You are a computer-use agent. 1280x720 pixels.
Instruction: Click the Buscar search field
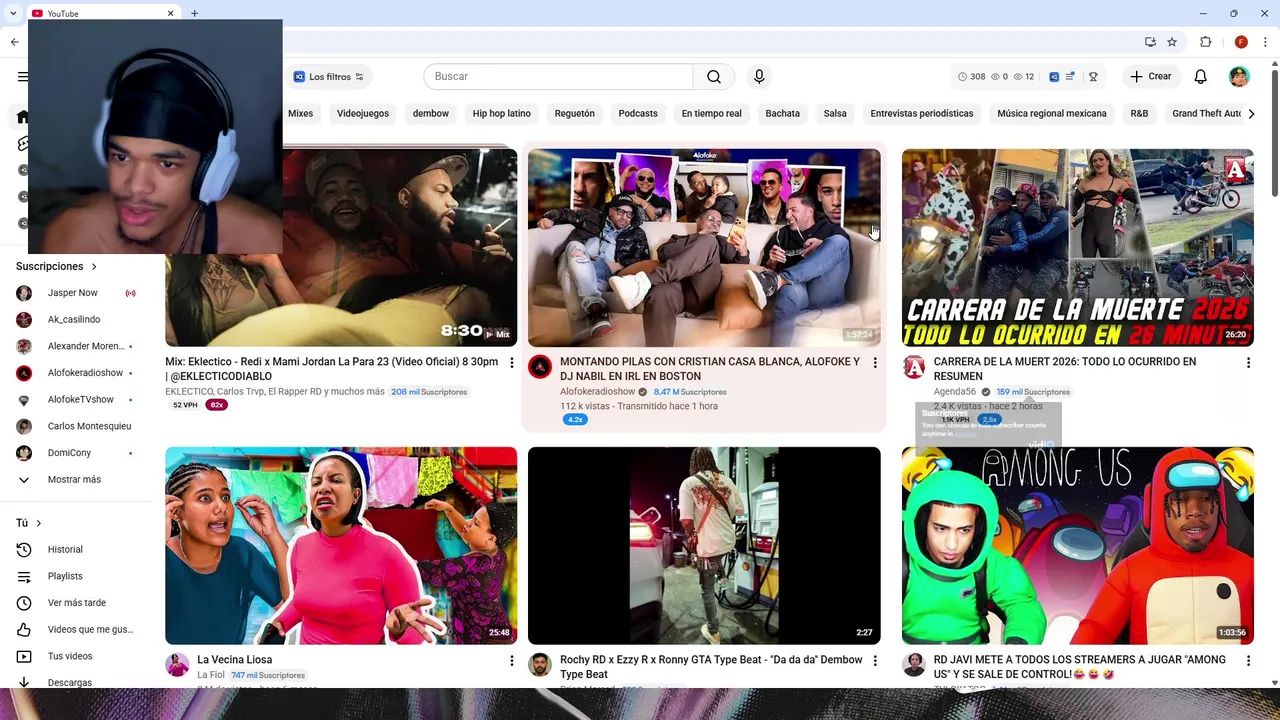point(558,77)
